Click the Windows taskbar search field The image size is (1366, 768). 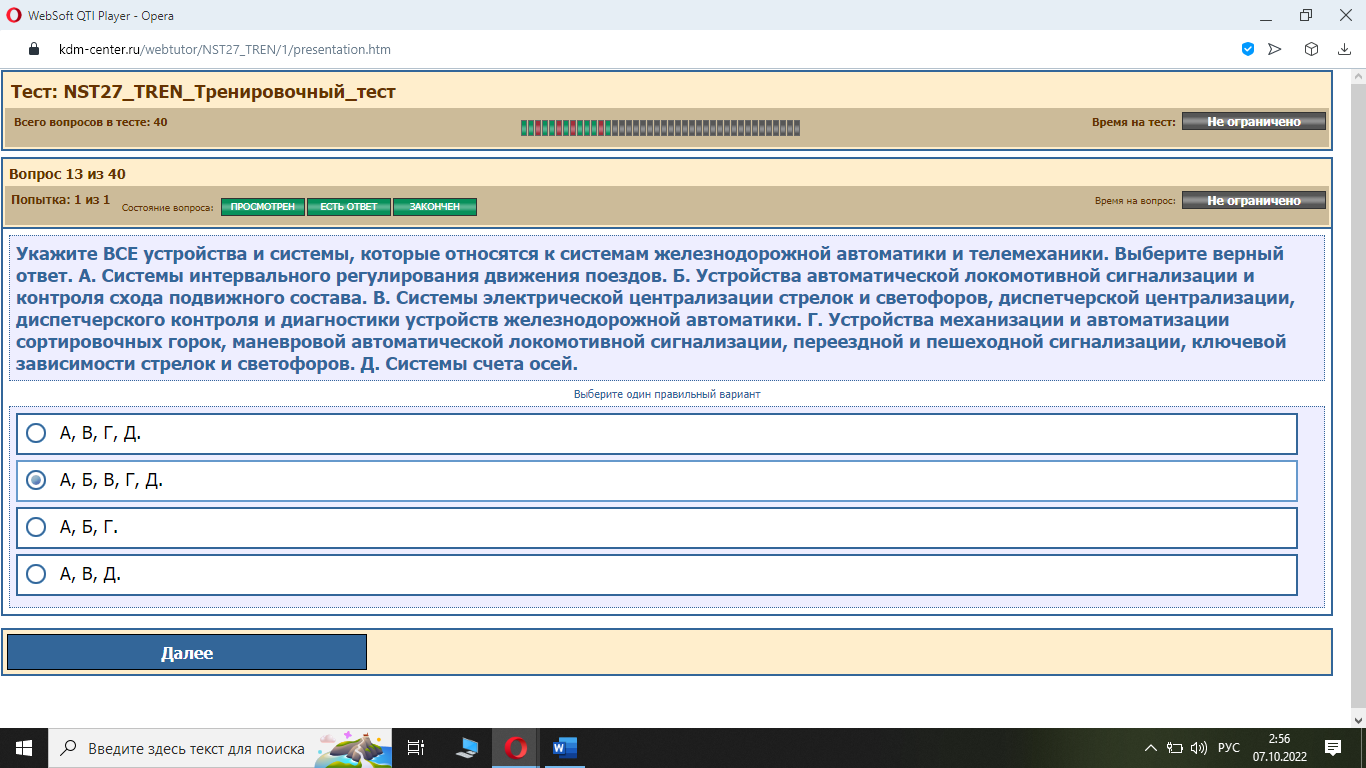[218, 748]
